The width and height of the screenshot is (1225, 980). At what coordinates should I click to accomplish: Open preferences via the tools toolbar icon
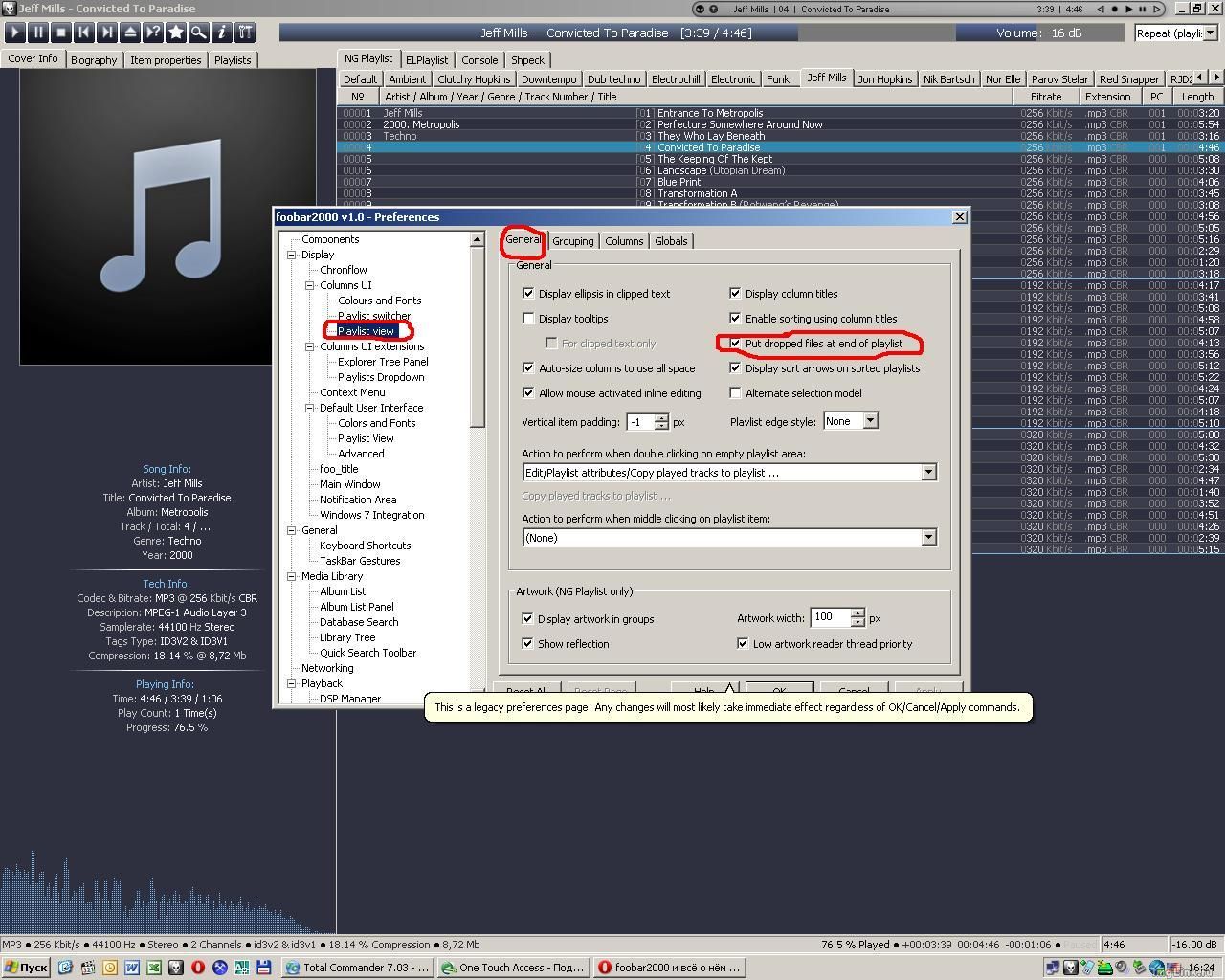pyautogui.click(x=245, y=32)
